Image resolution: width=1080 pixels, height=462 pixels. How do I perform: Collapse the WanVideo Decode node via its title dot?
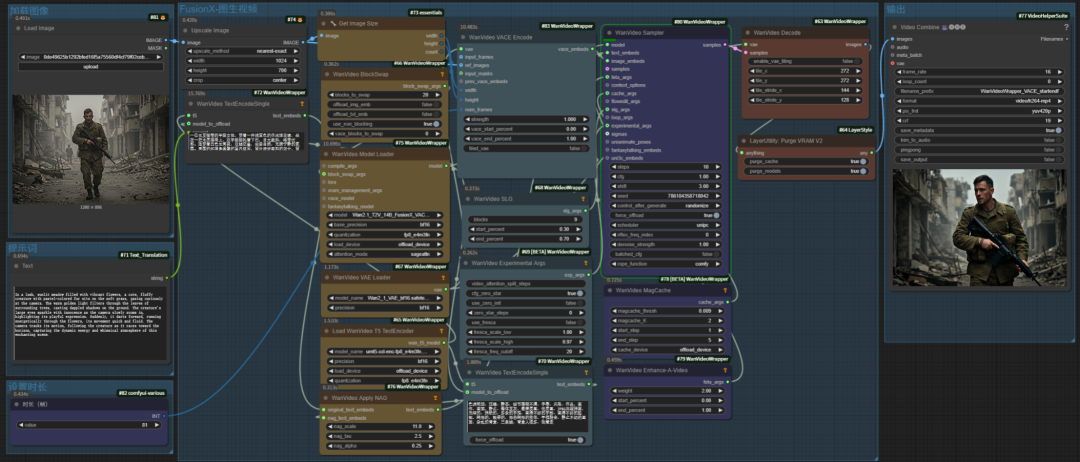(748, 32)
